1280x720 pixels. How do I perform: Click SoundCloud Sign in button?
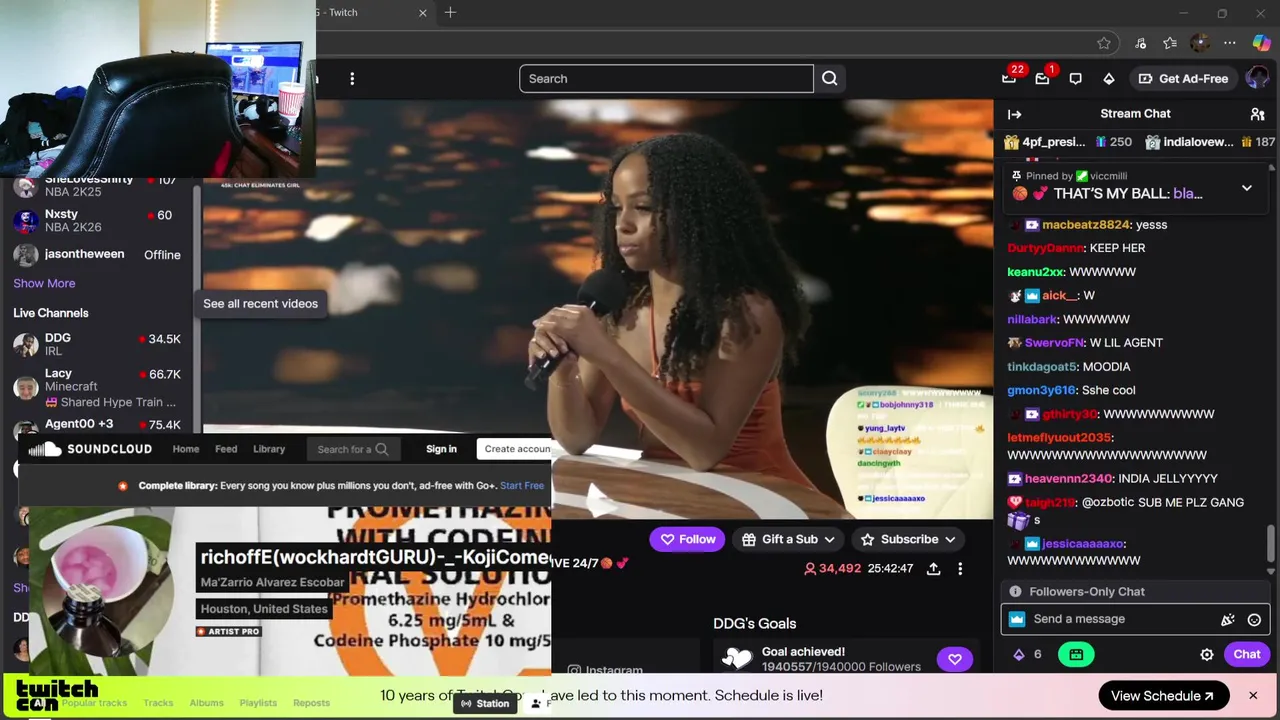coord(441,449)
